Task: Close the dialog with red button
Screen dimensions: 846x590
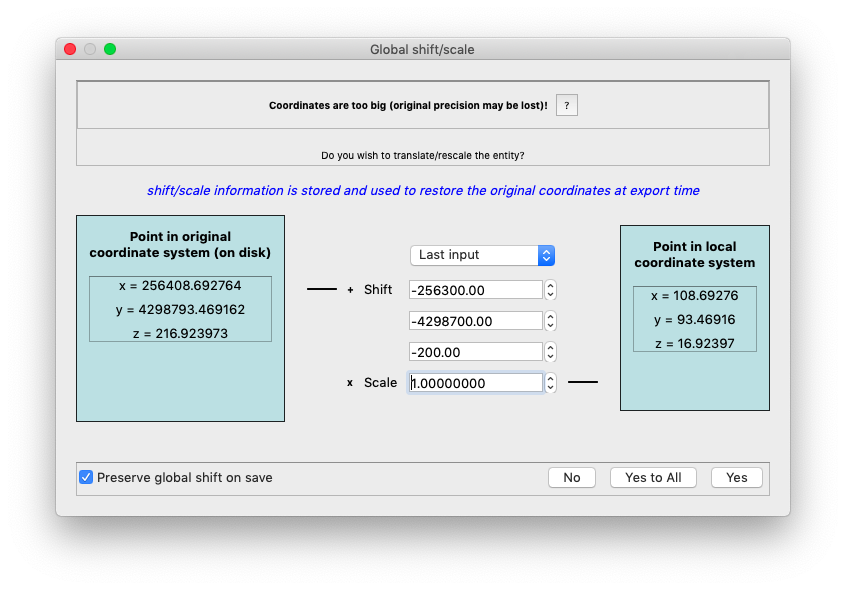Action: click(70, 49)
